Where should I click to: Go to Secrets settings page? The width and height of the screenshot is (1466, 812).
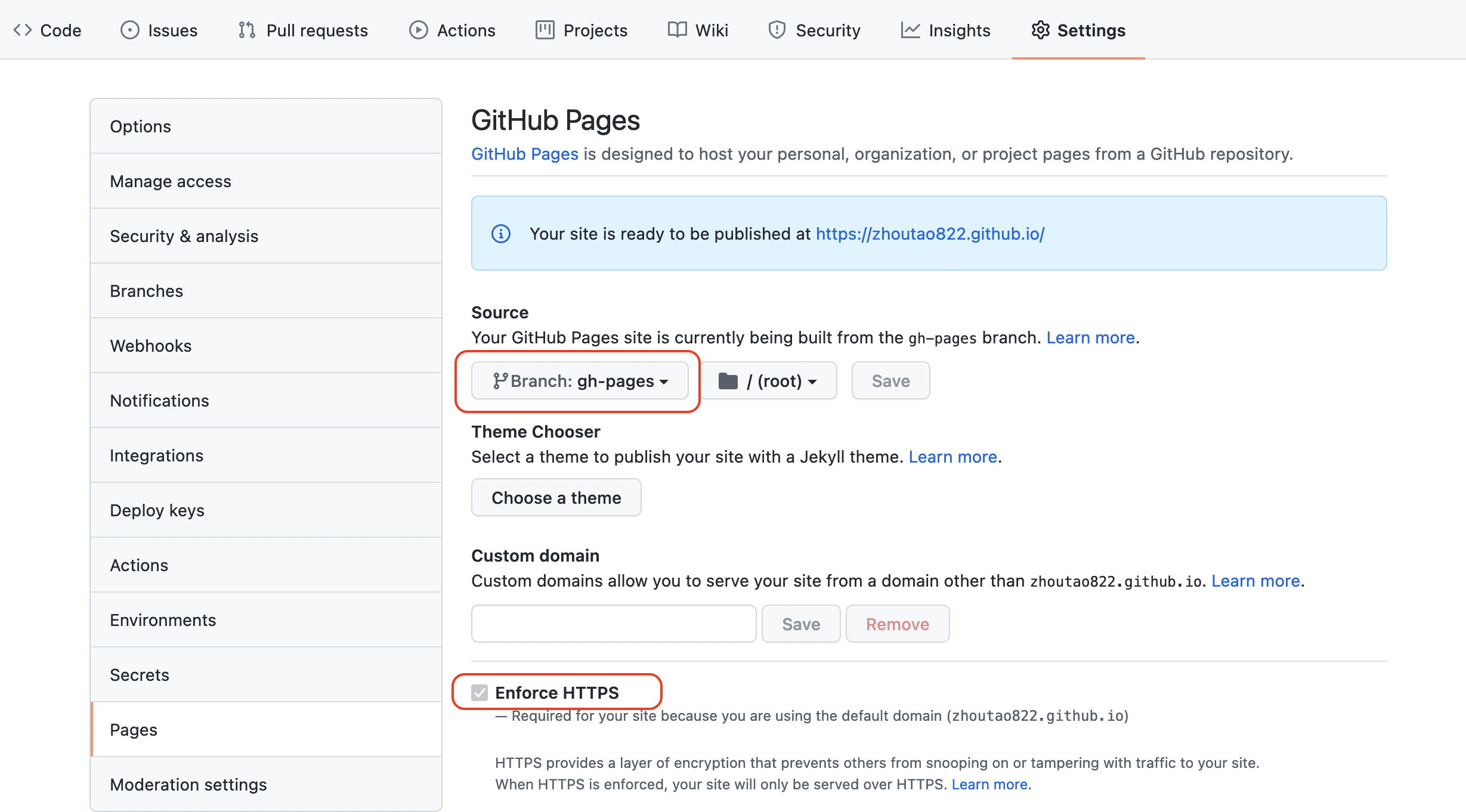pyautogui.click(x=140, y=675)
